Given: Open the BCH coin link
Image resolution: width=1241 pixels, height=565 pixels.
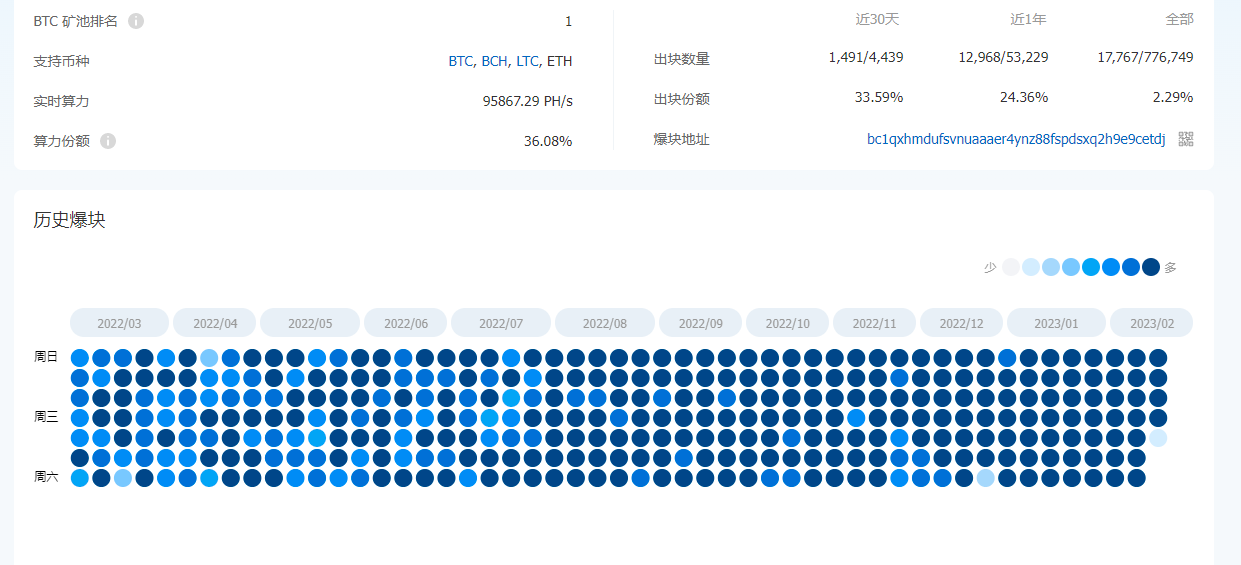Looking at the screenshot, I should point(494,61).
